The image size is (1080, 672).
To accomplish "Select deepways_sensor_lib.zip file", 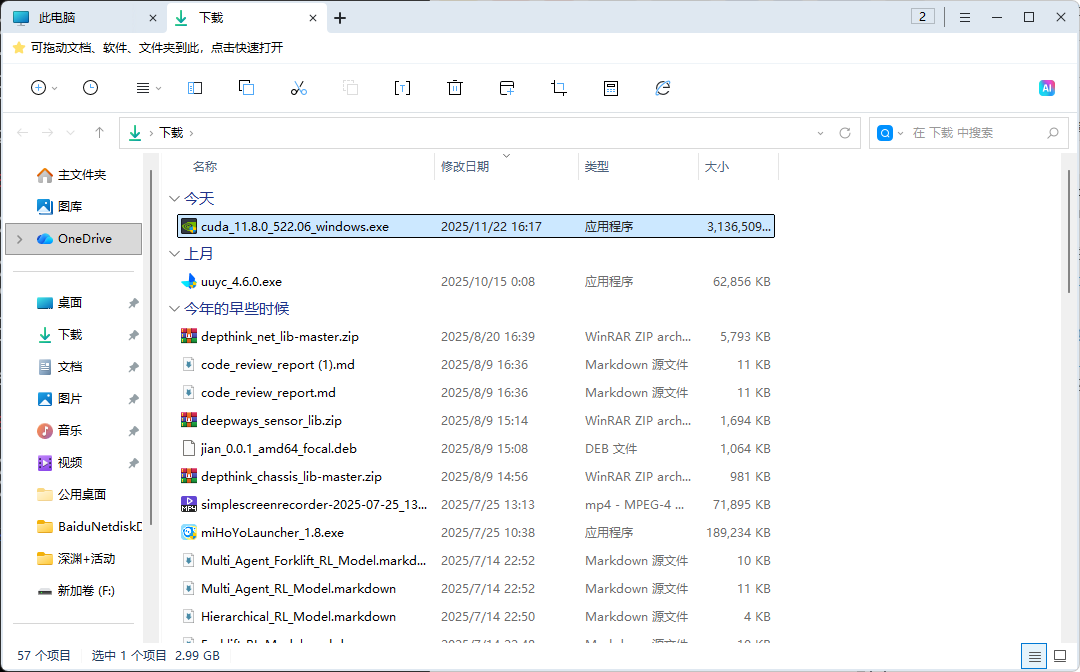I will tap(476, 421).
